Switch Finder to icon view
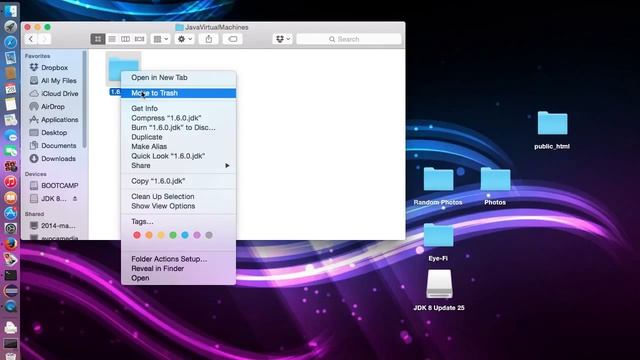The image size is (640, 360). click(98, 39)
